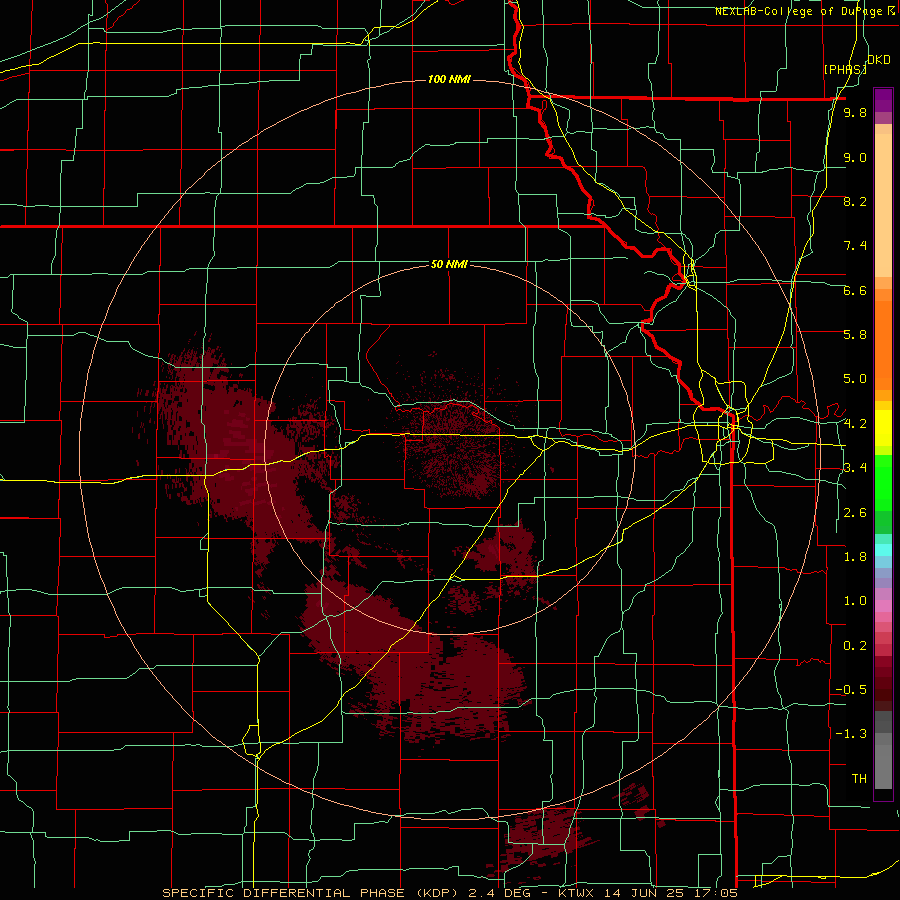Viewport: 900px width, 900px height.
Task: Click the "6.6" color scale value
Action: pos(855,290)
